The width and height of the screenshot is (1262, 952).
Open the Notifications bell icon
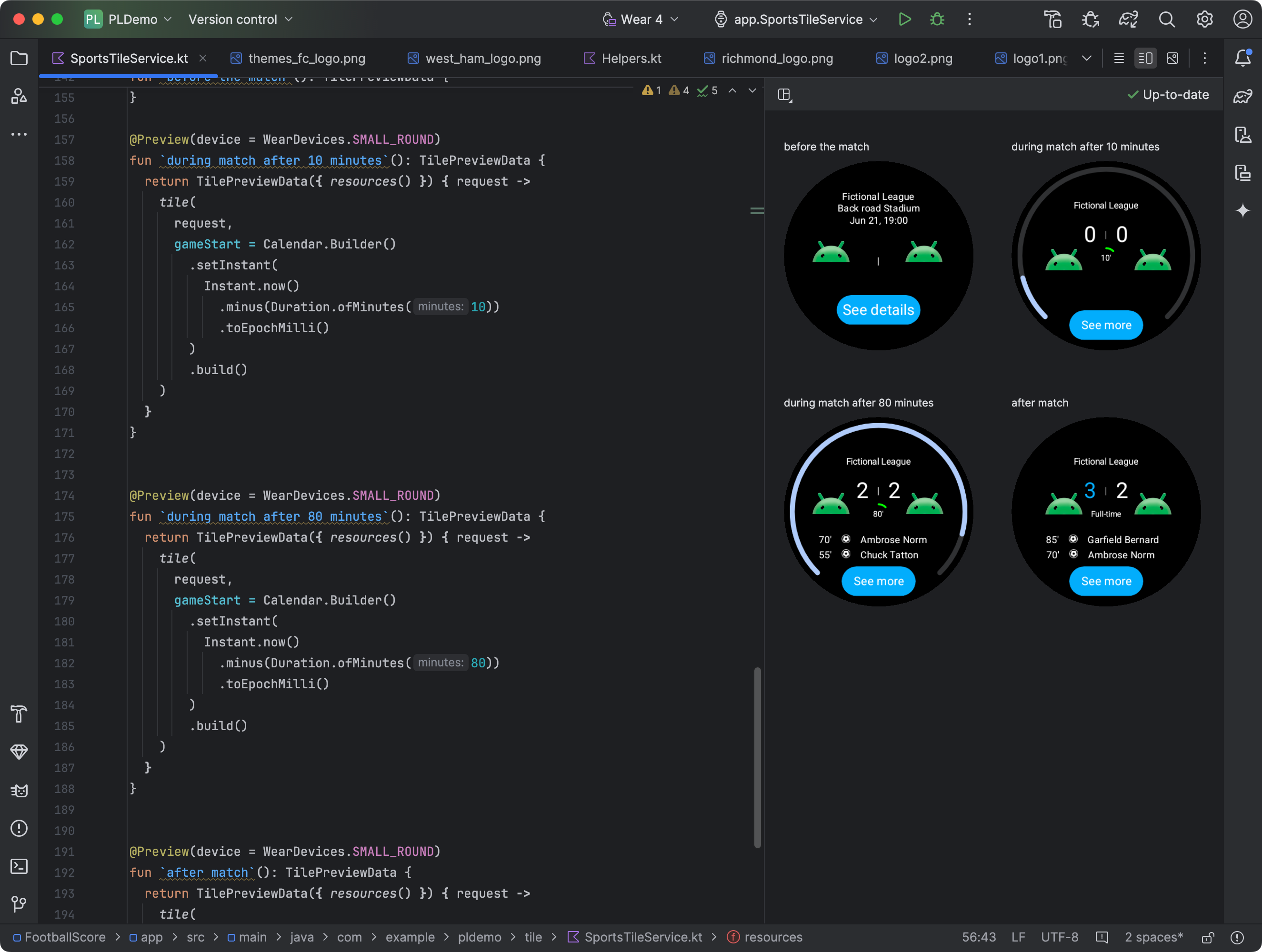[1242, 57]
